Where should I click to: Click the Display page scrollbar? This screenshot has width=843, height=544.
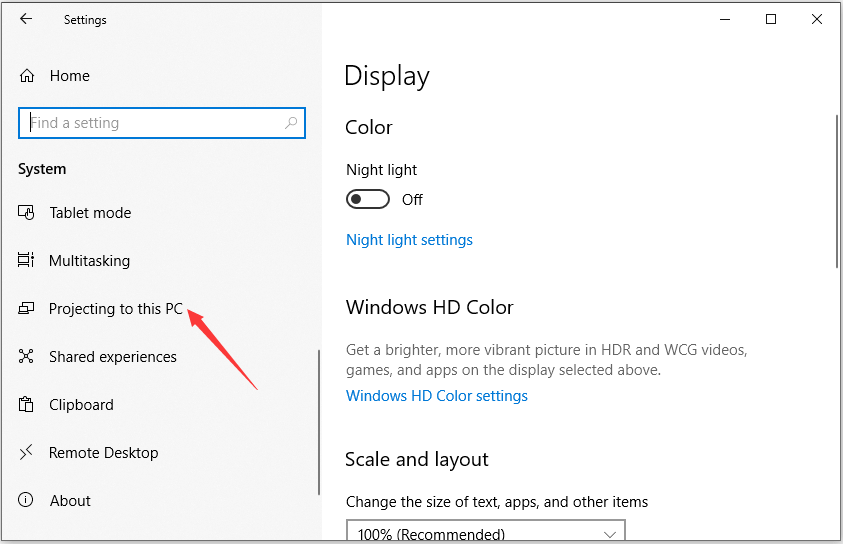click(x=837, y=191)
